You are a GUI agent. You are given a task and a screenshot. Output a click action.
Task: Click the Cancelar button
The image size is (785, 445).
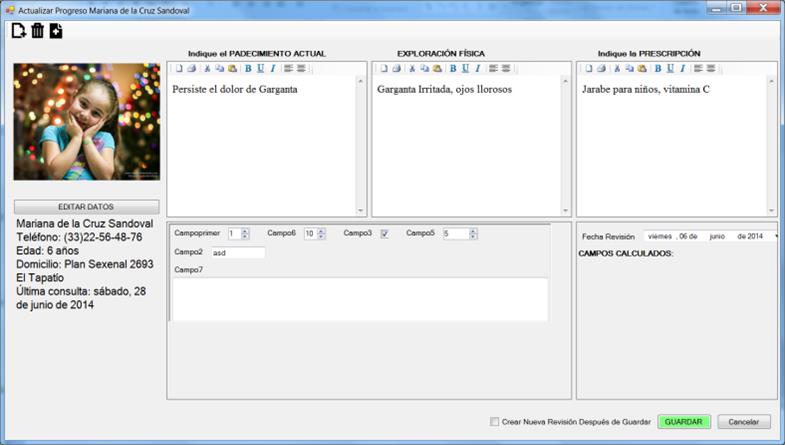(x=744, y=422)
